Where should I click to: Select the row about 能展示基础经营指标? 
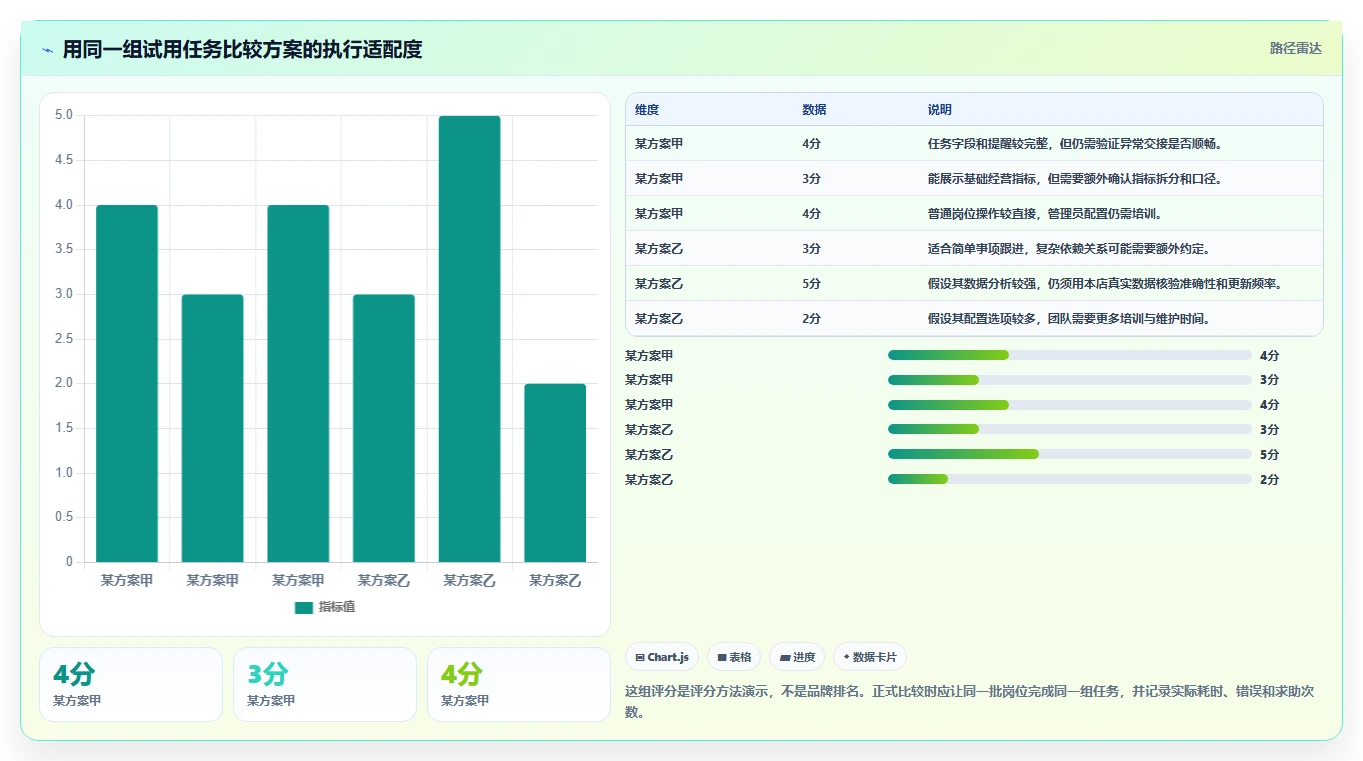pyautogui.click(x=974, y=178)
